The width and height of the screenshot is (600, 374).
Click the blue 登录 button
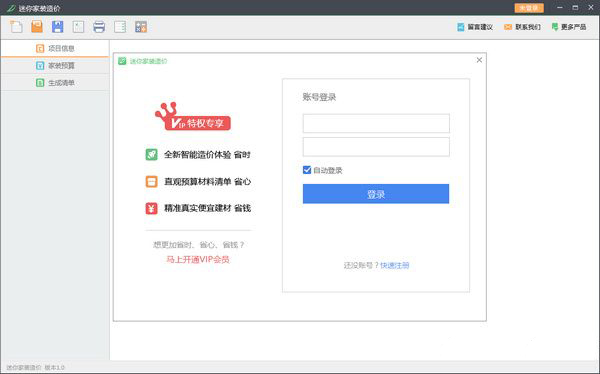tap(376, 194)
